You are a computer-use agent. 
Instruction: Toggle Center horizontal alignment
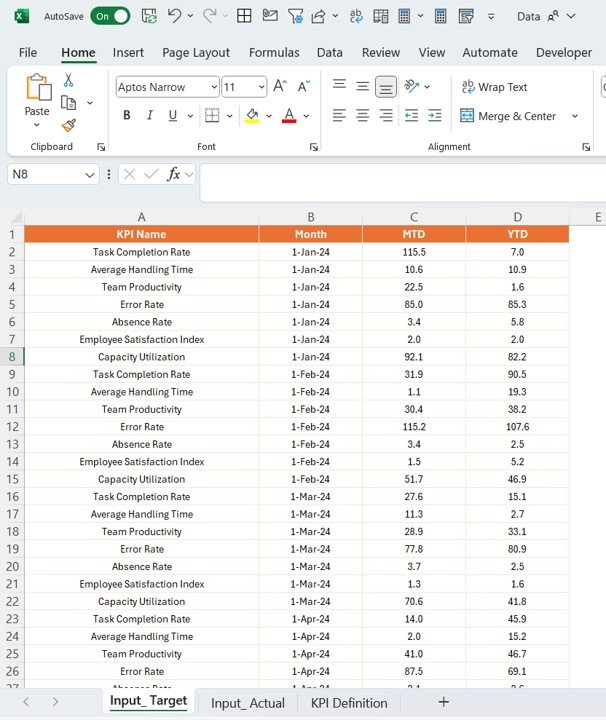click(x=363, y=115)
